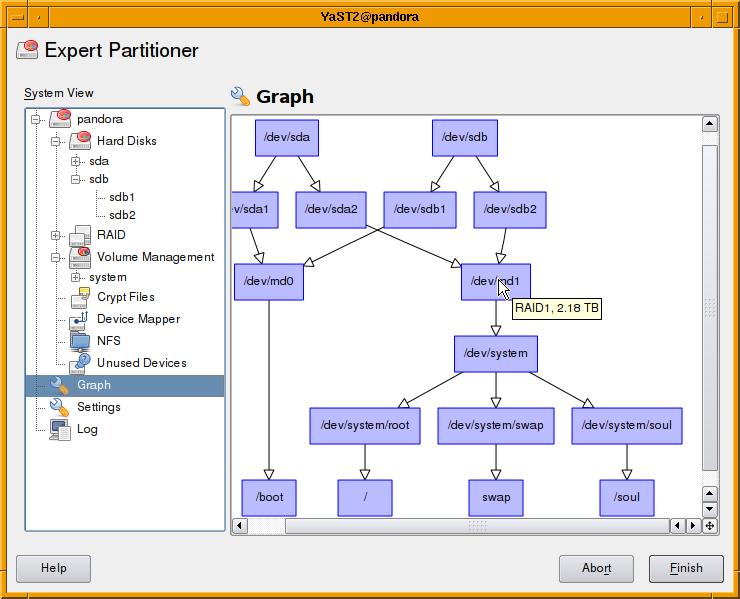Image resolution: width=740 pixels, height=599 pixels.
Task: Expand the RAID node
Action: pos(56,235)
